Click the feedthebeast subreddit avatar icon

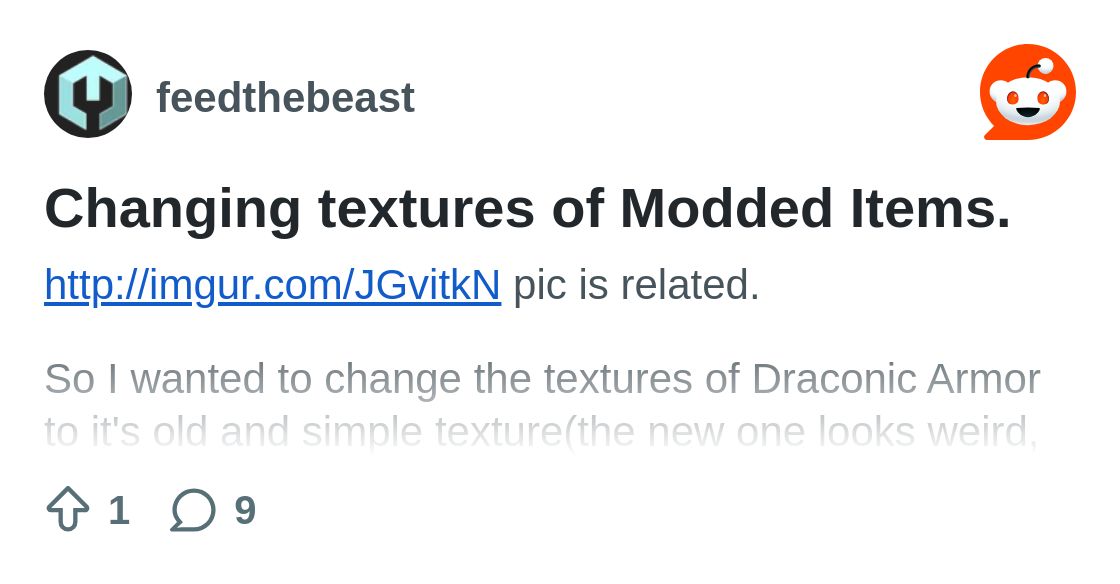(88, 94)
